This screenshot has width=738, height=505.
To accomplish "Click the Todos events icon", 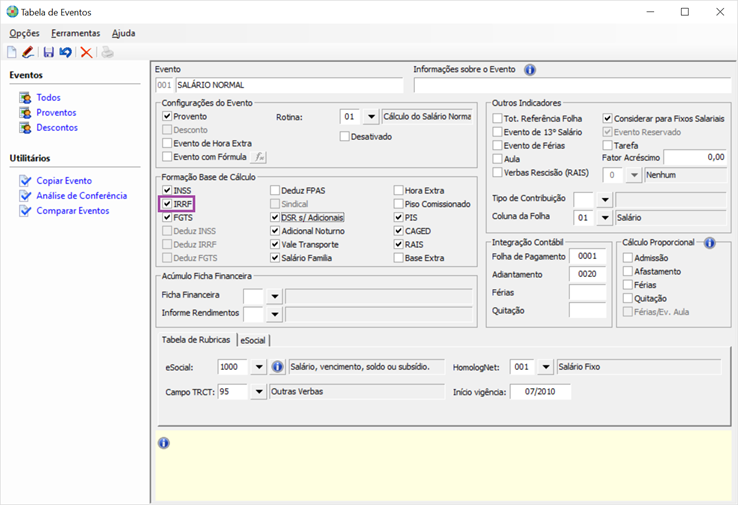I will [25, 98].
